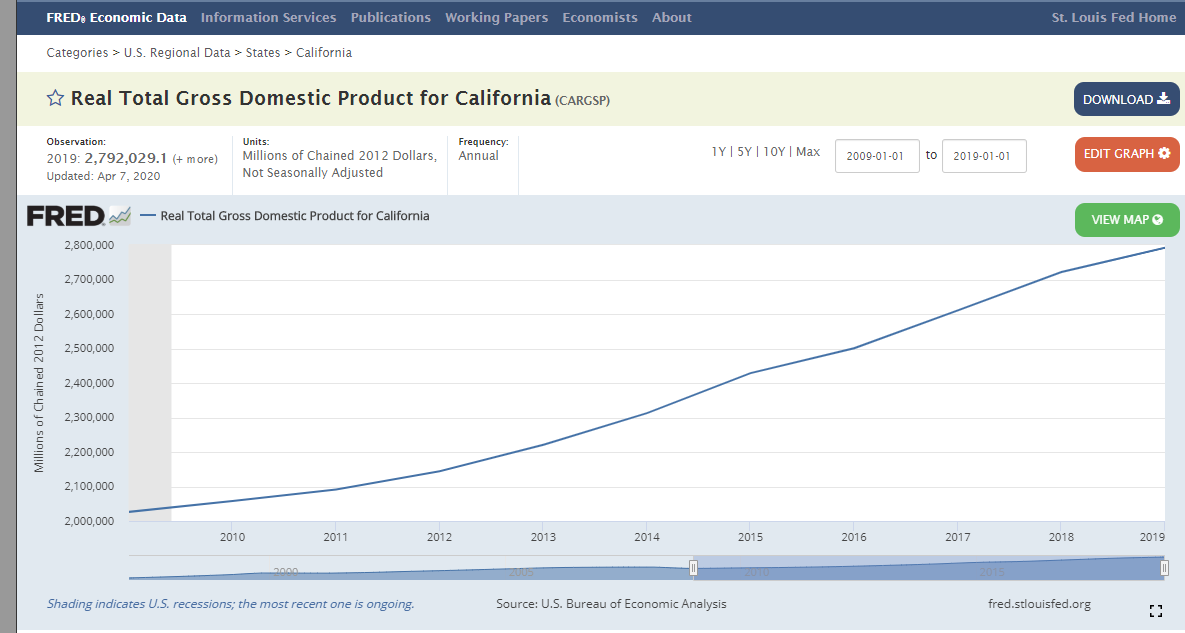Click the 2,000,000 y-axis label
Image resolution: width=1185 pixels, height=633 pixels.
(89, 521)
